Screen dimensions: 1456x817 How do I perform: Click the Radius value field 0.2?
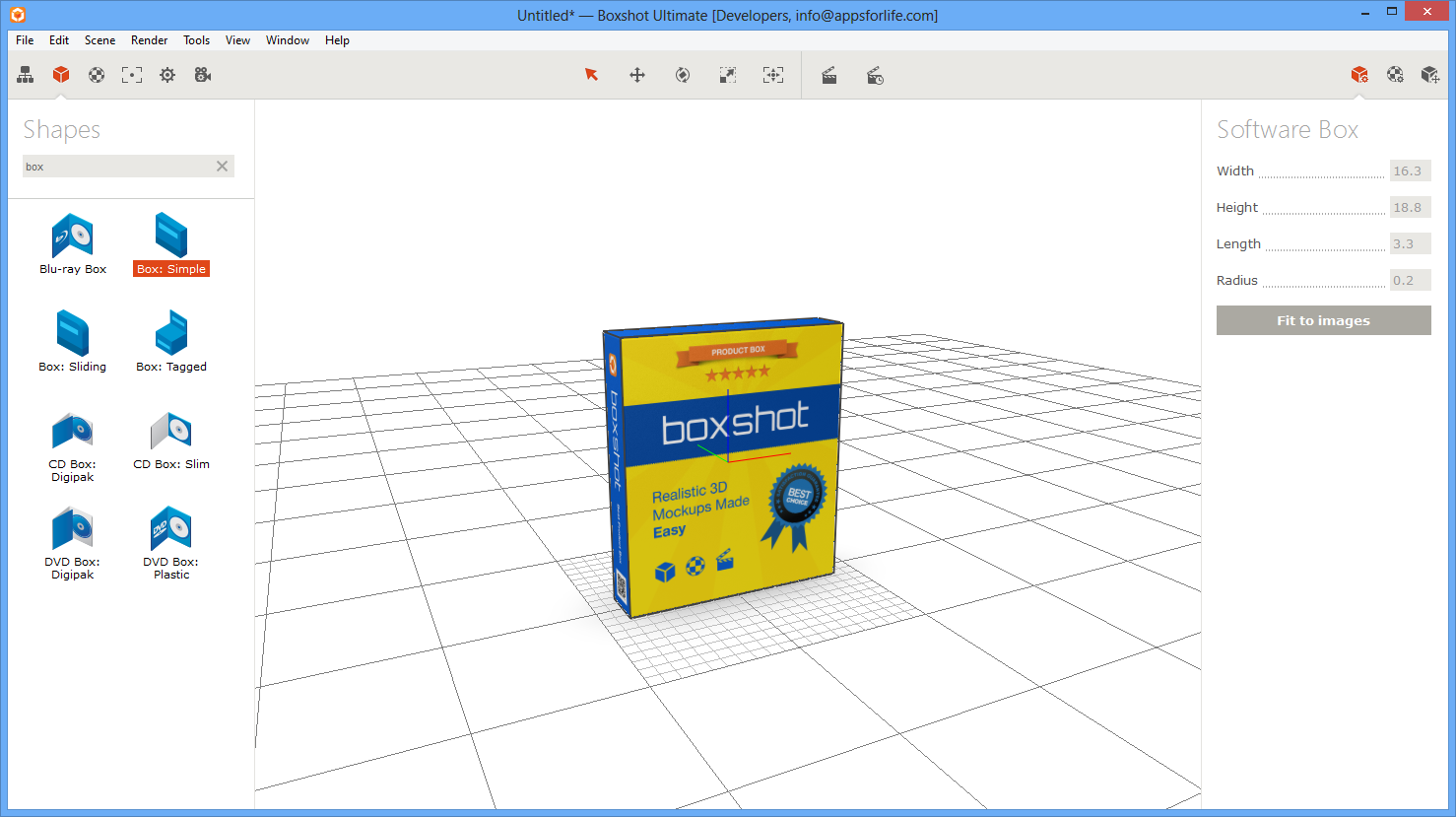click(x=1410, y=280)
